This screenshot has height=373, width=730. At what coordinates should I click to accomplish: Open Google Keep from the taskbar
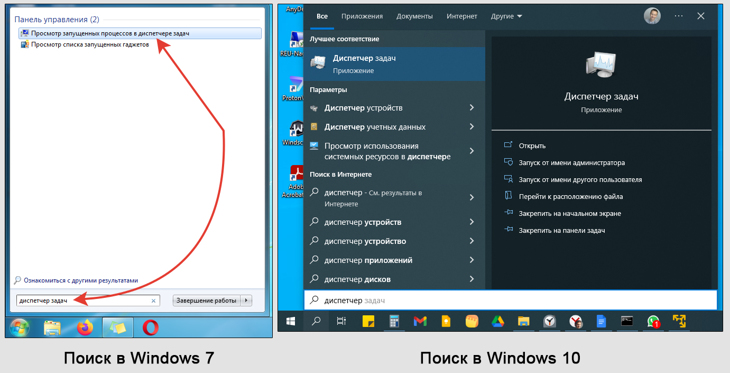[x=446, y=321]
